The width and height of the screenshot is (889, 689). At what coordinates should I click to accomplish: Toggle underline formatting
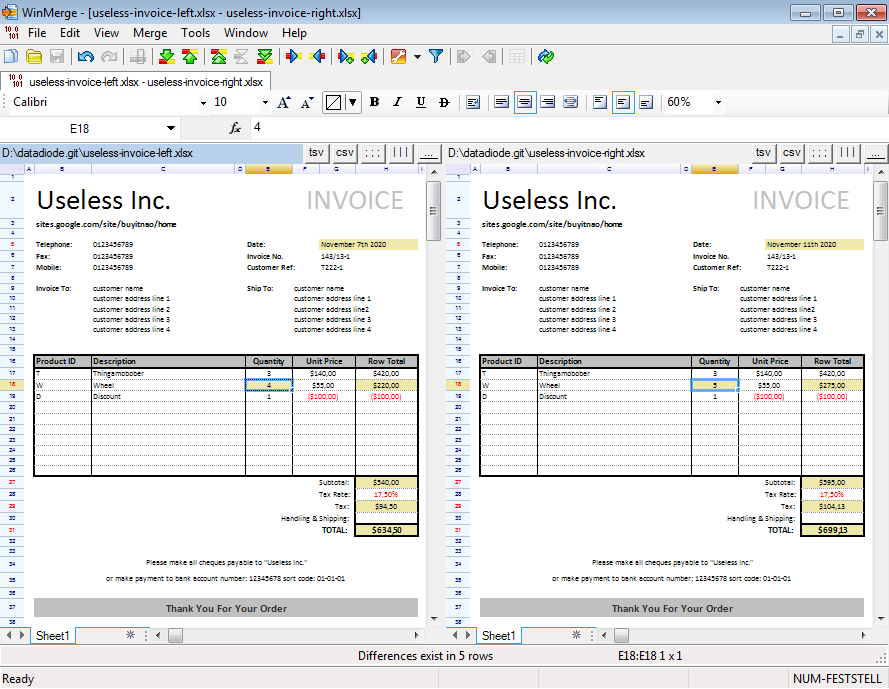pos(421,102)
